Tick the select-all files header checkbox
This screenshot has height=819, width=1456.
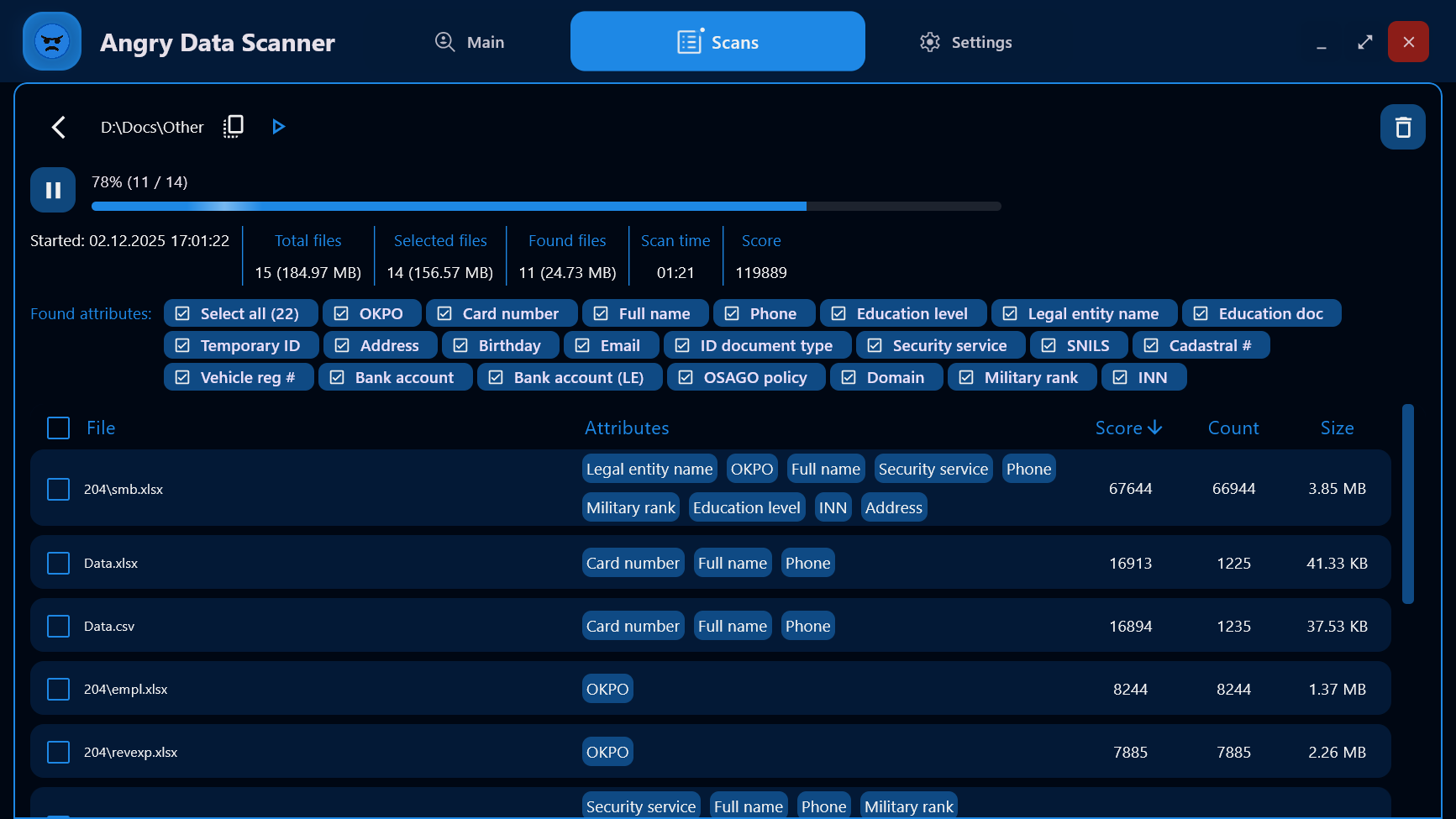tap(58, 428)
